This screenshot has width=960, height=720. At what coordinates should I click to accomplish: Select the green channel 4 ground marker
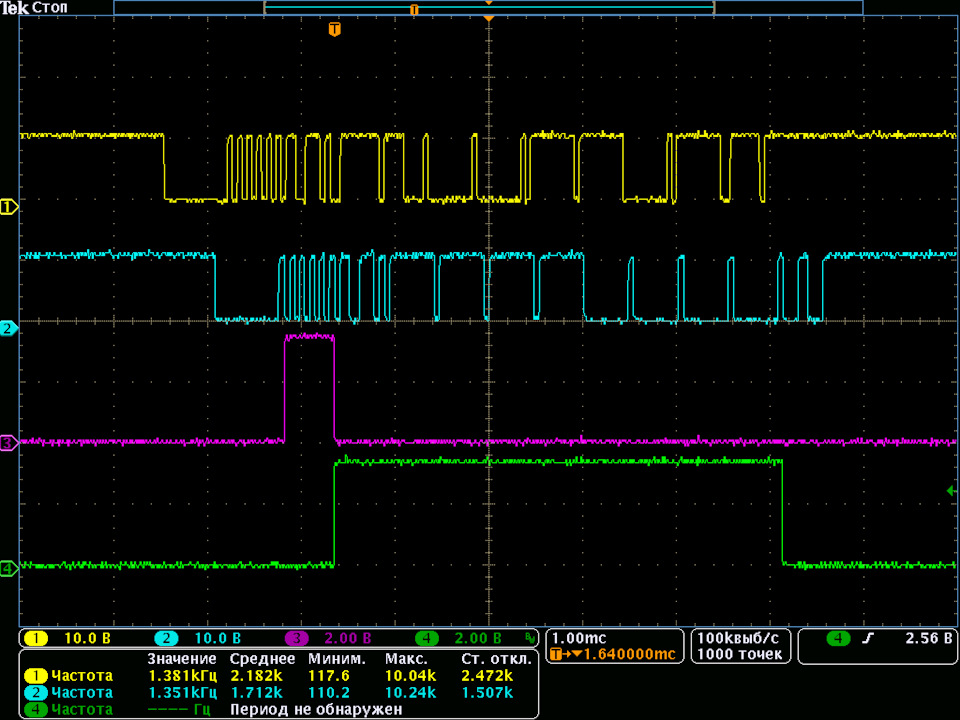click(x=9, y=569)
